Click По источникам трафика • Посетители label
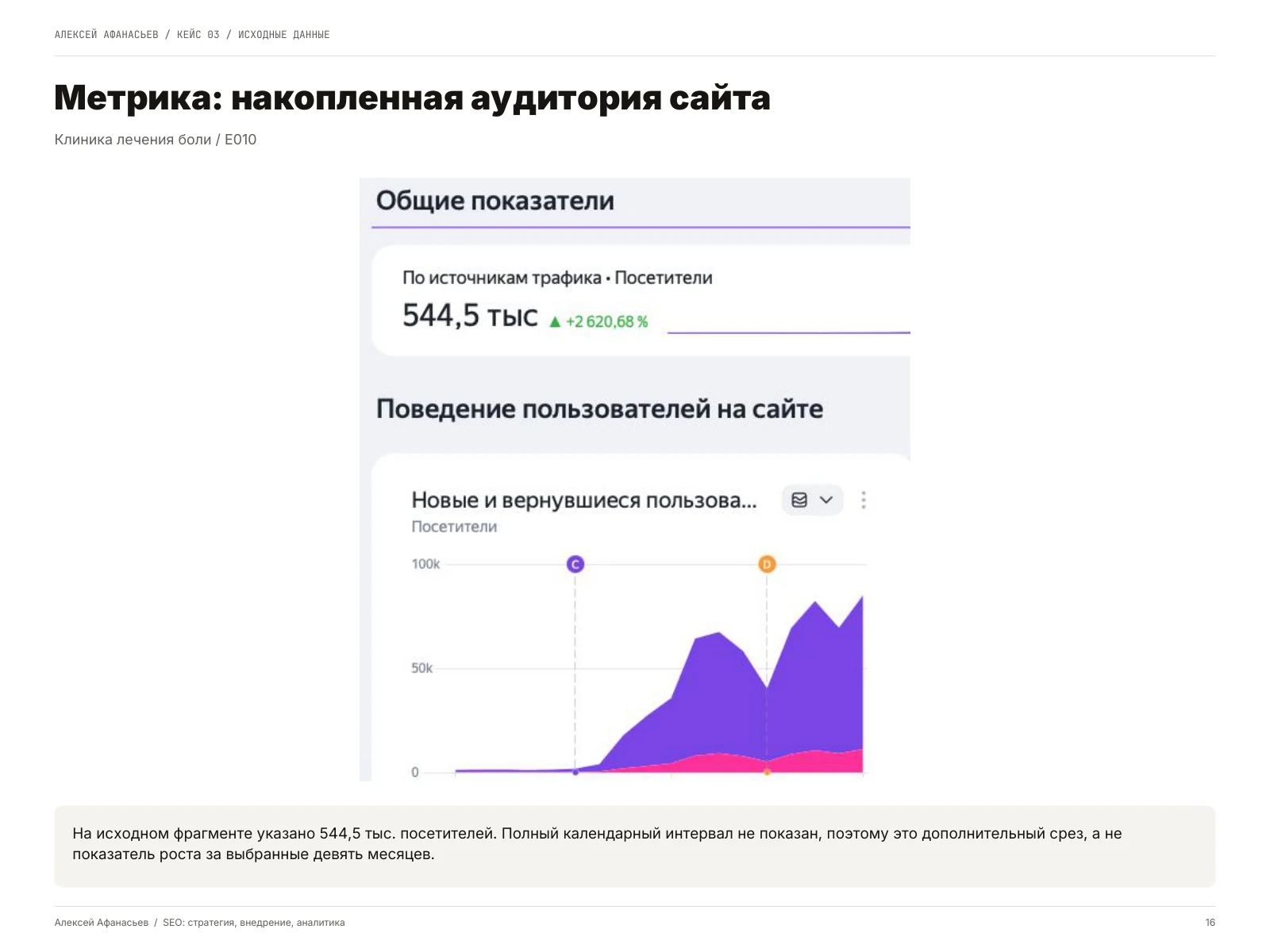The width and height of the screenshot is (1270, 952). [x=557, y=278]
